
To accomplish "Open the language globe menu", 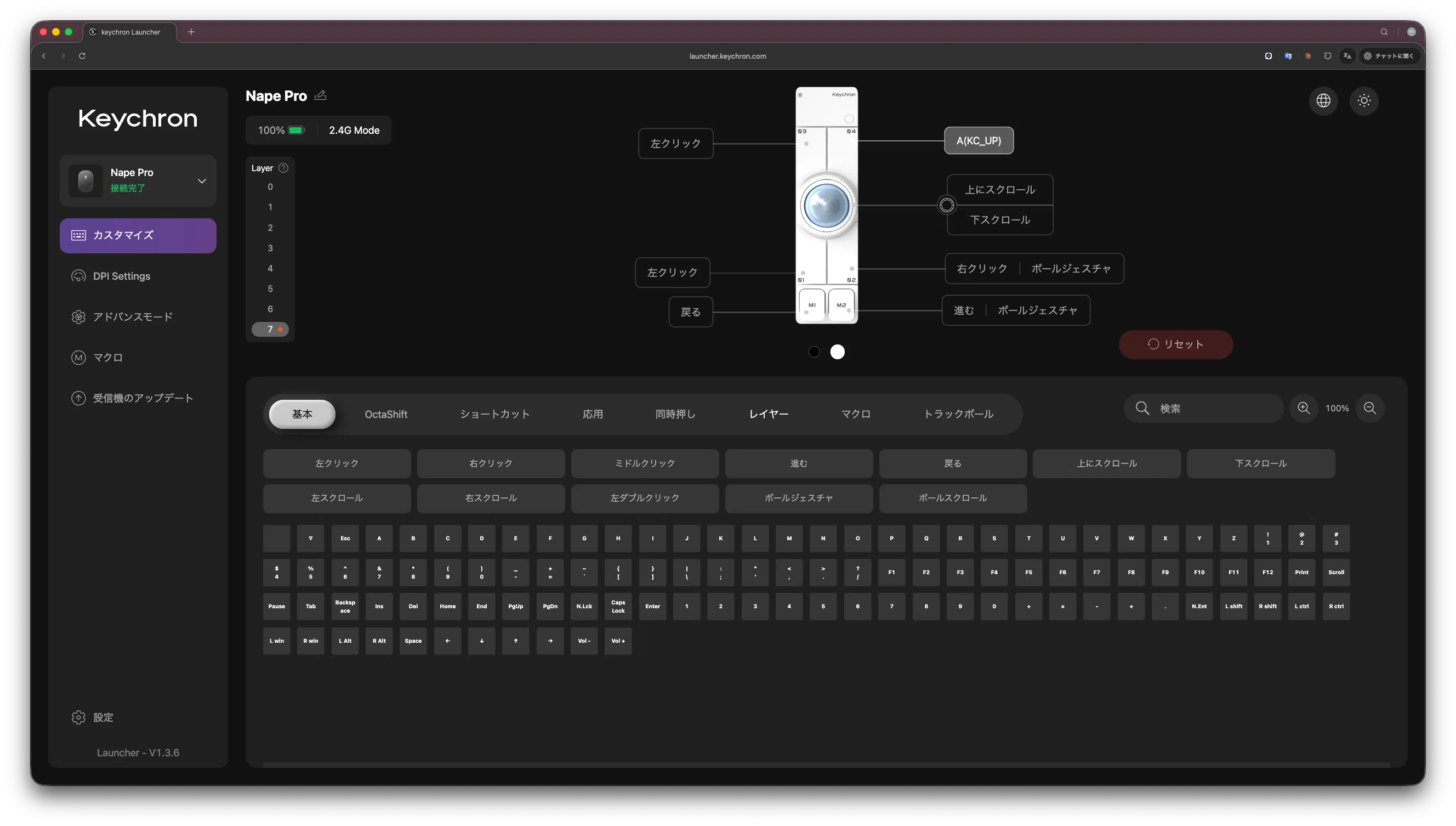I will coord(1323,101).
